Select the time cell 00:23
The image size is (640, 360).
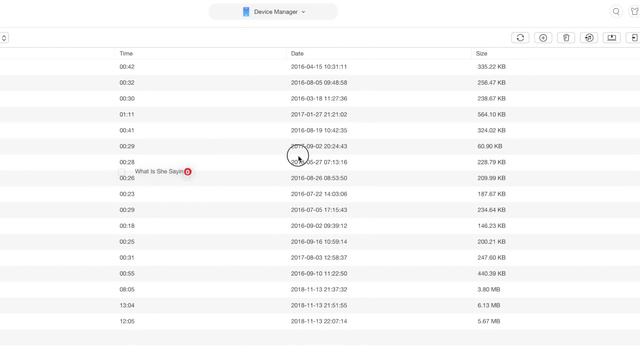tap(127, 194)
